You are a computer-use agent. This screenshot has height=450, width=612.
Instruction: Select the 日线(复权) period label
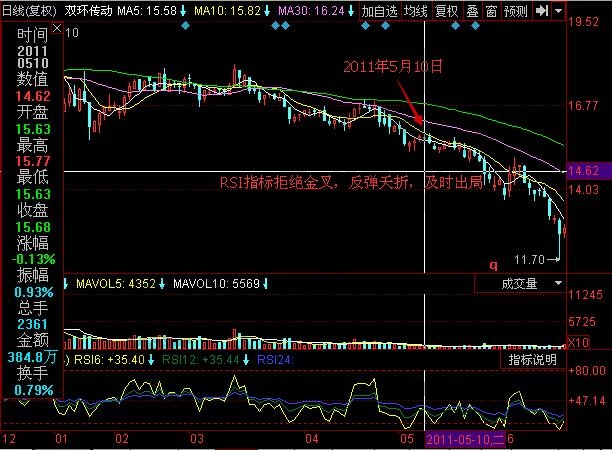click(x=30, y=10)
